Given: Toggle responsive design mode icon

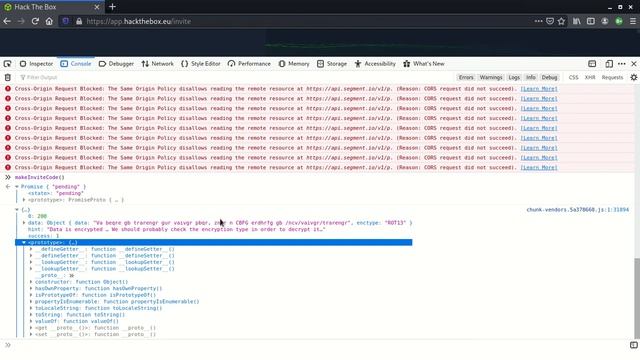Looking at the screenshot, I should point(609,64).
